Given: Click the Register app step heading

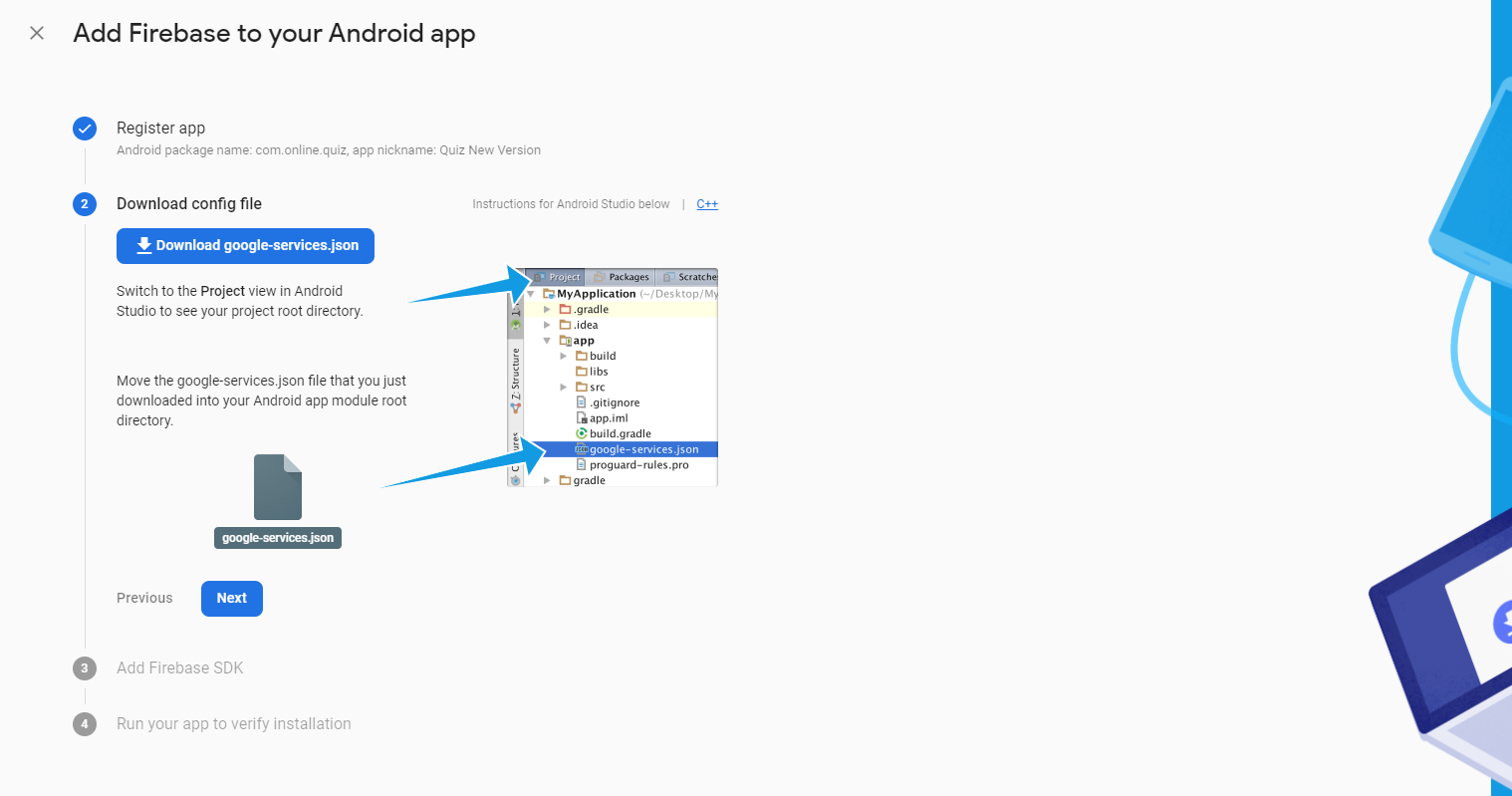Looking at the screenshot, I should pyautogui.click(x=160, y=129).
